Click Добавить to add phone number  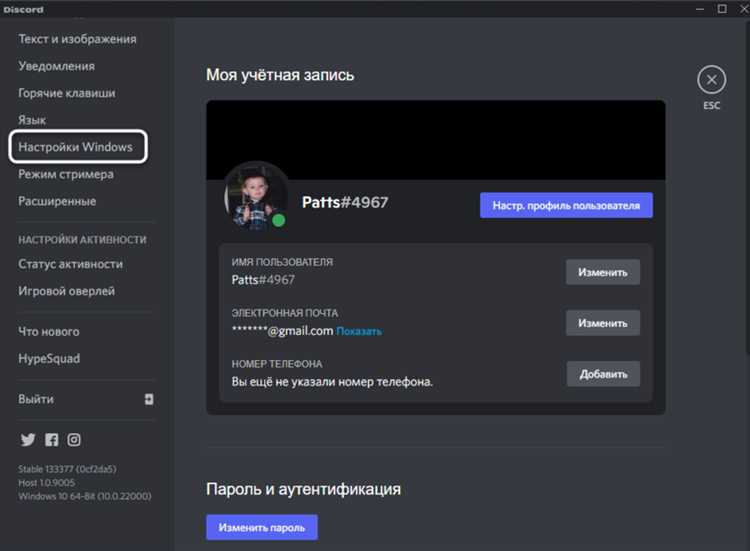pos(603,374)
